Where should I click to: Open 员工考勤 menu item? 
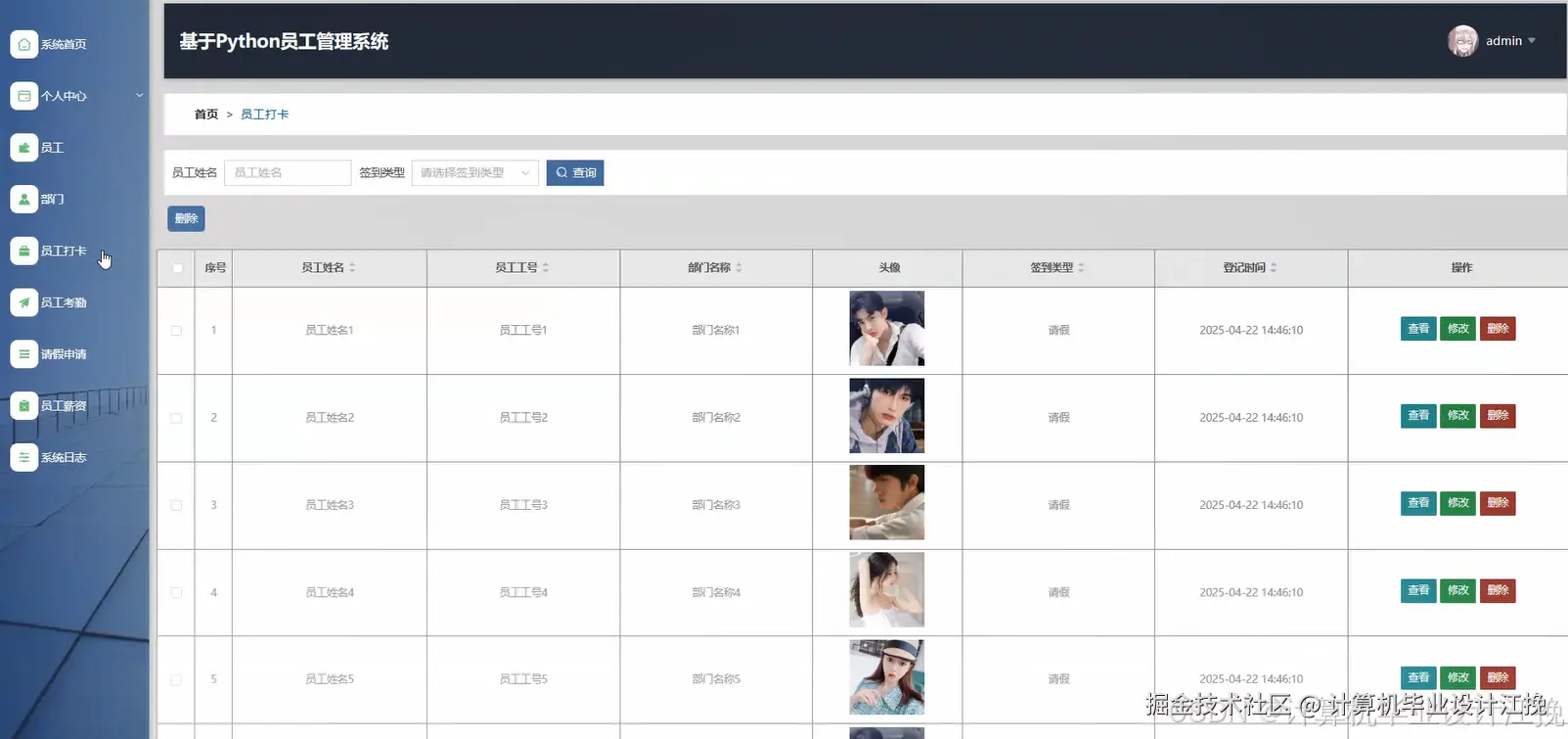coord(64,302)
